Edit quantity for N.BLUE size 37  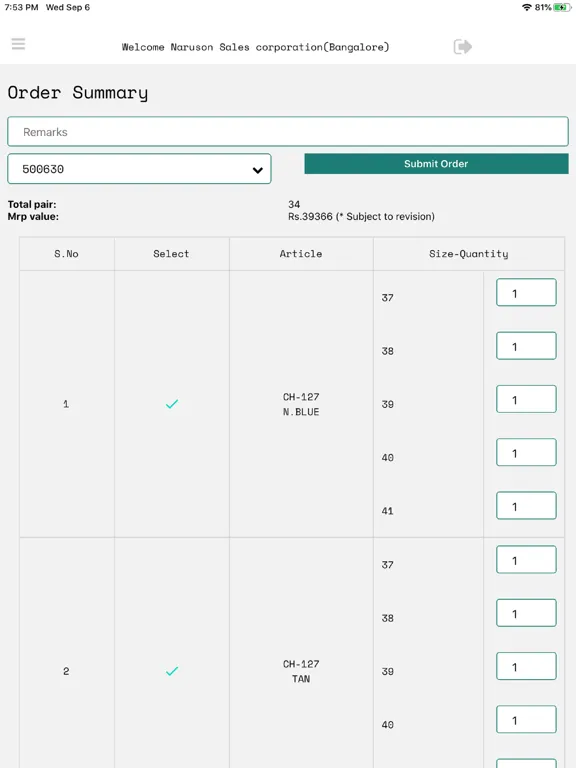pyautogui.click(x=526, y=293)
